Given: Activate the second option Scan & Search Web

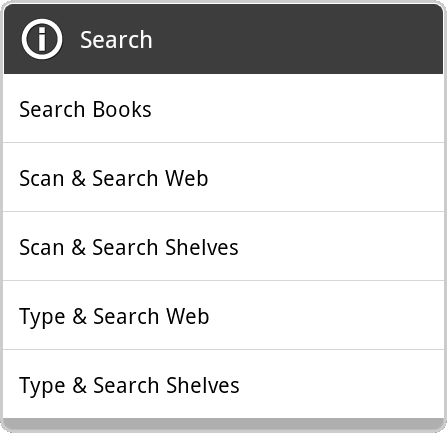Looking at the screenshot, I should point(223,177).
